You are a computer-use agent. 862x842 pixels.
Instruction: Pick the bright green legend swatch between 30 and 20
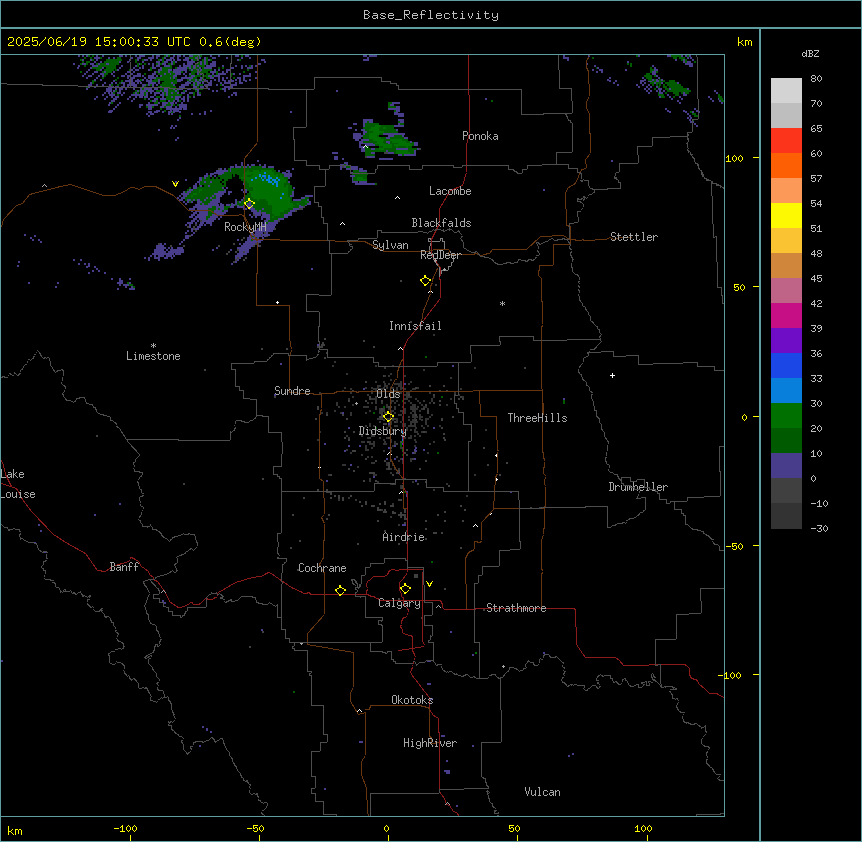(786, 416)
